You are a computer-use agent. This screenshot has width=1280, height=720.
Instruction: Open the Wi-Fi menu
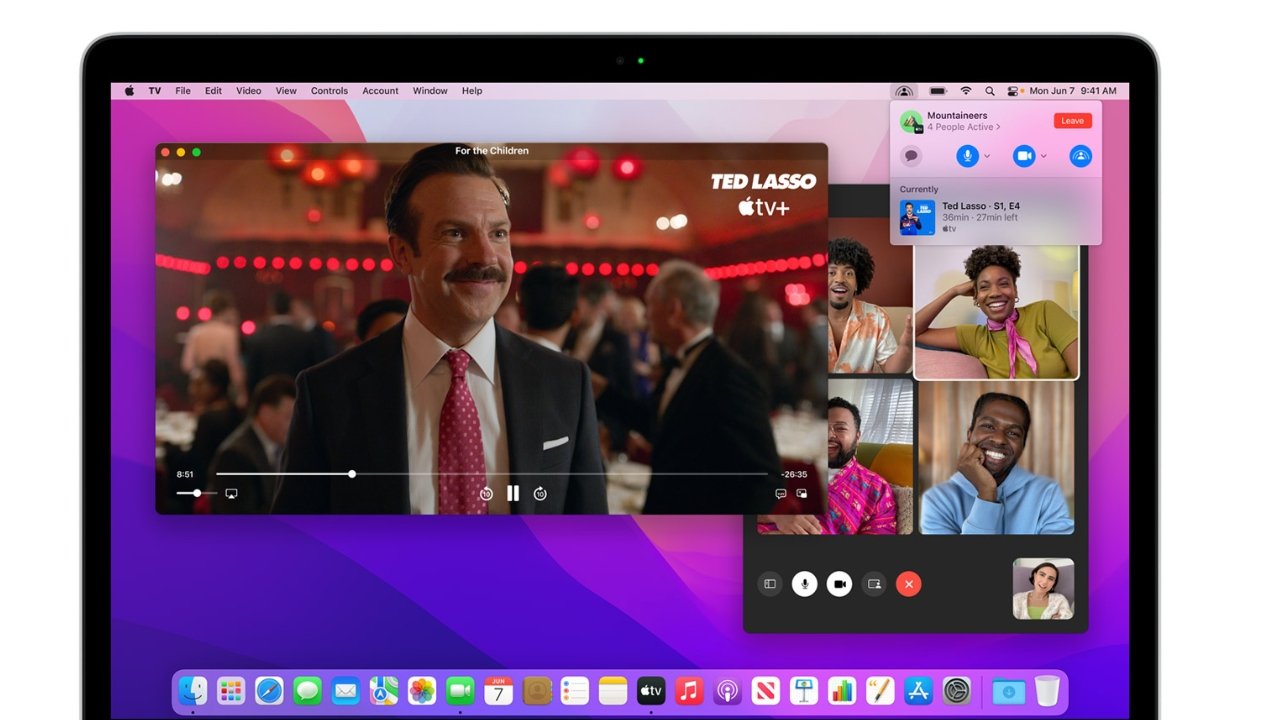coord(966,91)
